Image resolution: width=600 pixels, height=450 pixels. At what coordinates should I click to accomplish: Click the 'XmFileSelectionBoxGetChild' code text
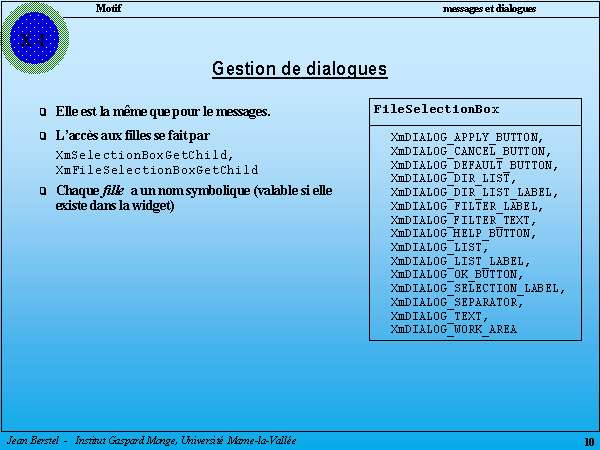tap(157, 170)
